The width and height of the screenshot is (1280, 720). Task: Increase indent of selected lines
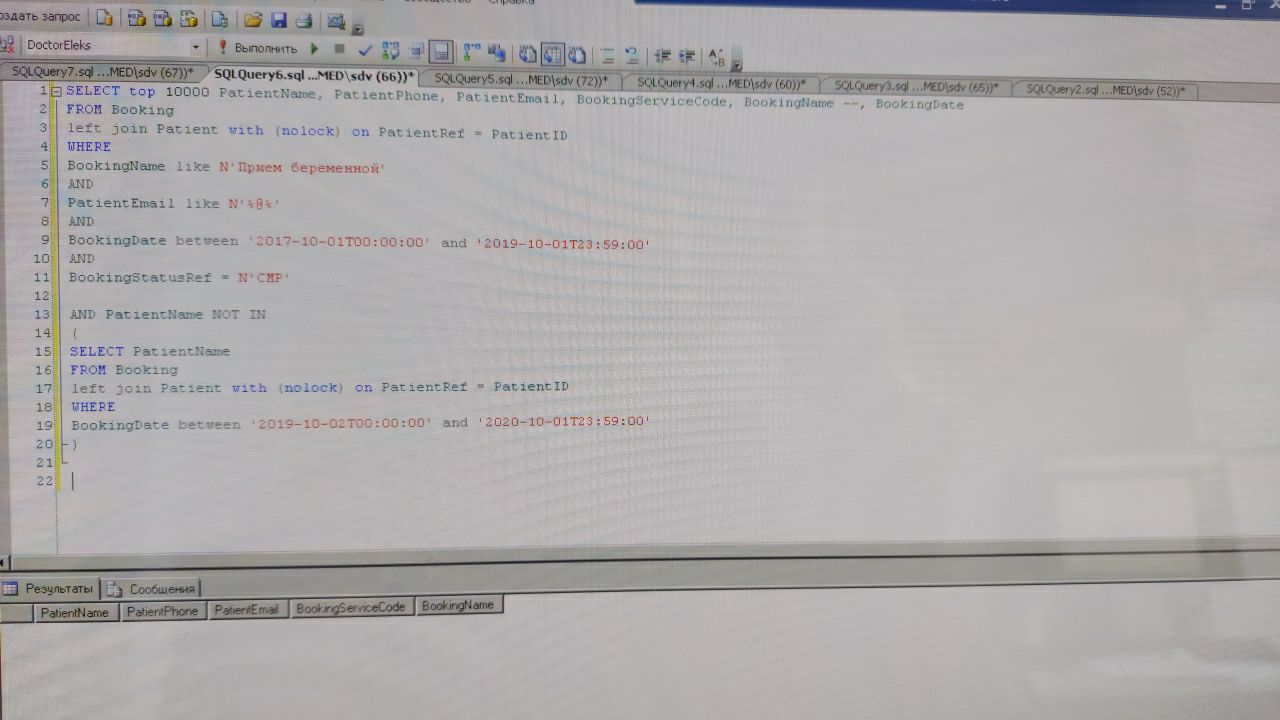[x=687, y=55]
